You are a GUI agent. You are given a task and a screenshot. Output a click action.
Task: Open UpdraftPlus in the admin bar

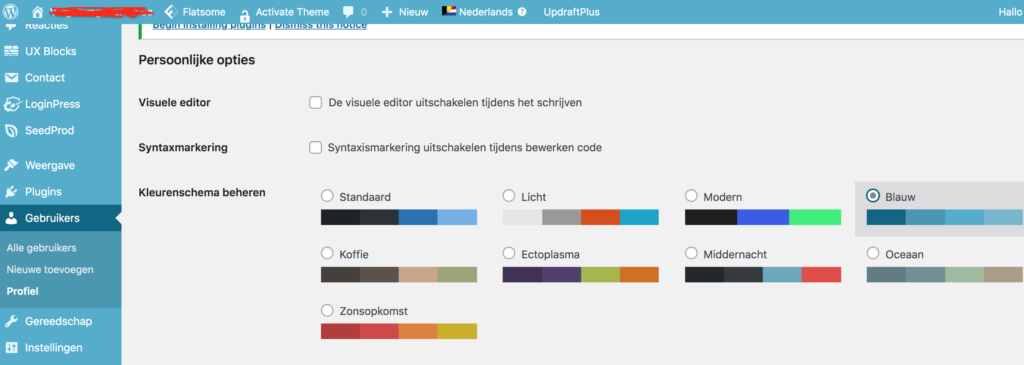[571, 12]
